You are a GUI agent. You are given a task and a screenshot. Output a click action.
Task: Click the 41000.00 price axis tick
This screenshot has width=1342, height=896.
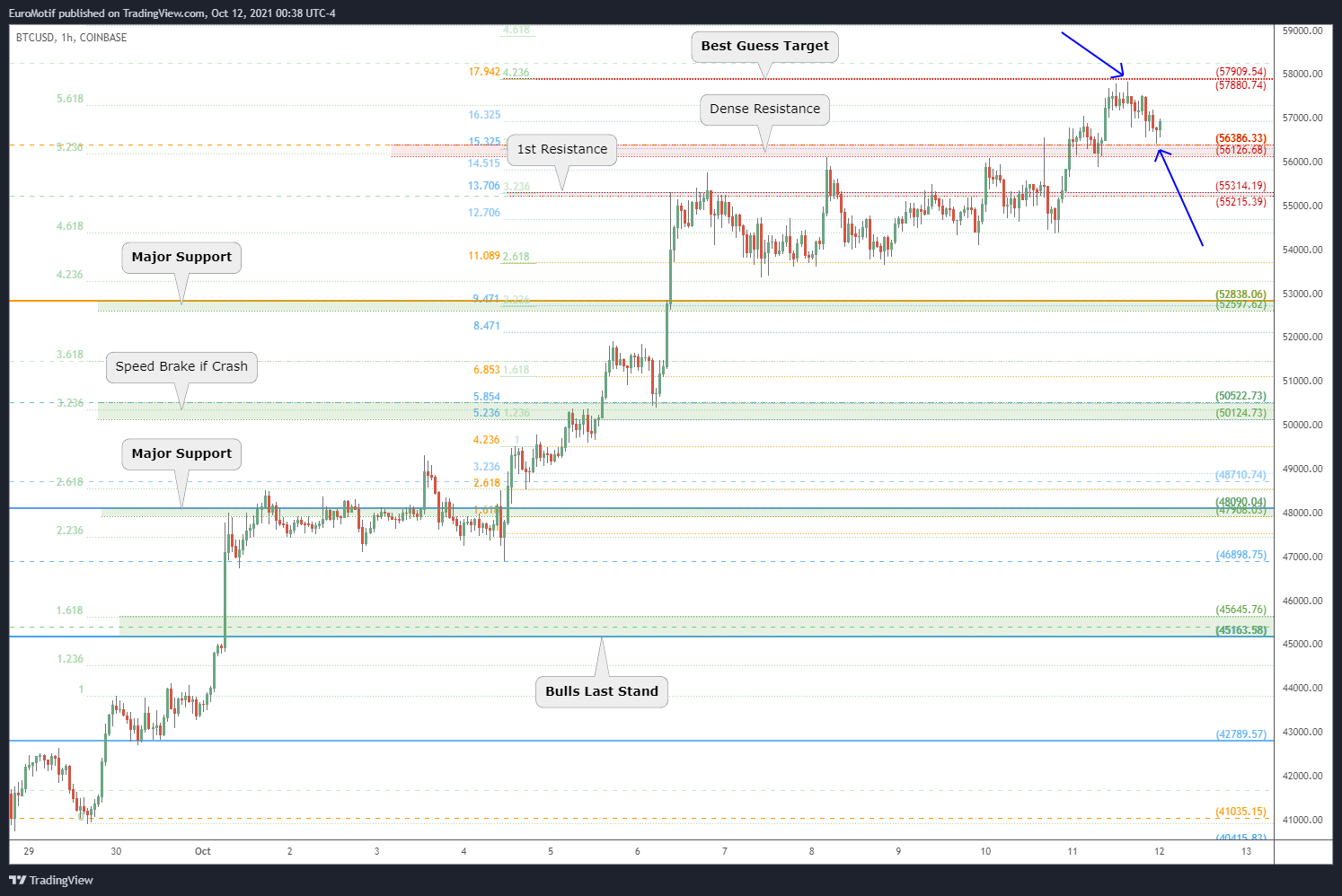point(1302,820)
